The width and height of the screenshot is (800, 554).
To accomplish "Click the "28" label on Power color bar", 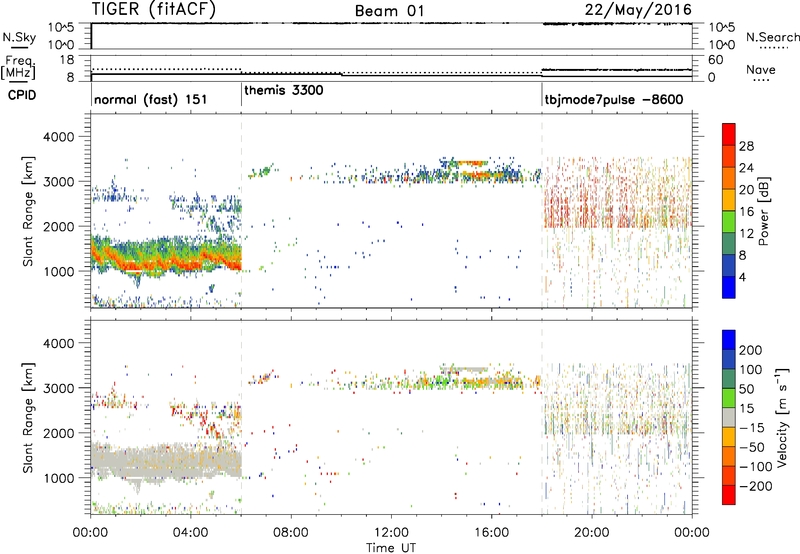I will [746, 146].
